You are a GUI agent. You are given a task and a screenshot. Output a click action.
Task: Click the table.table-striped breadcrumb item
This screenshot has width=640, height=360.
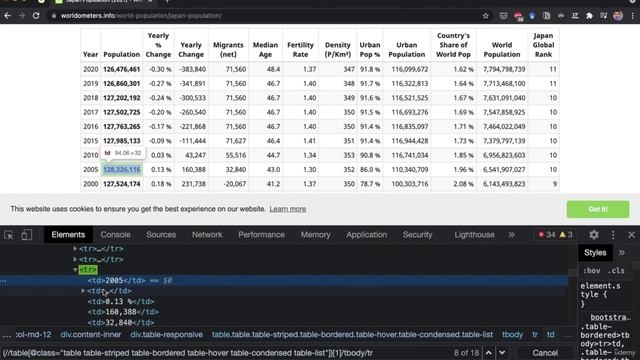pyautogui.click(x=352, y=335)
